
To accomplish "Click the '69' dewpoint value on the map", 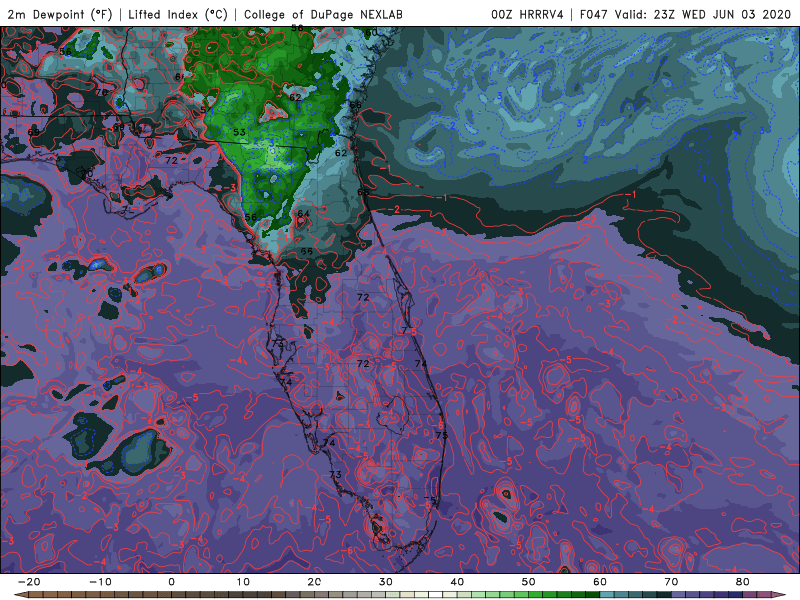I will [x=34, y=132].
